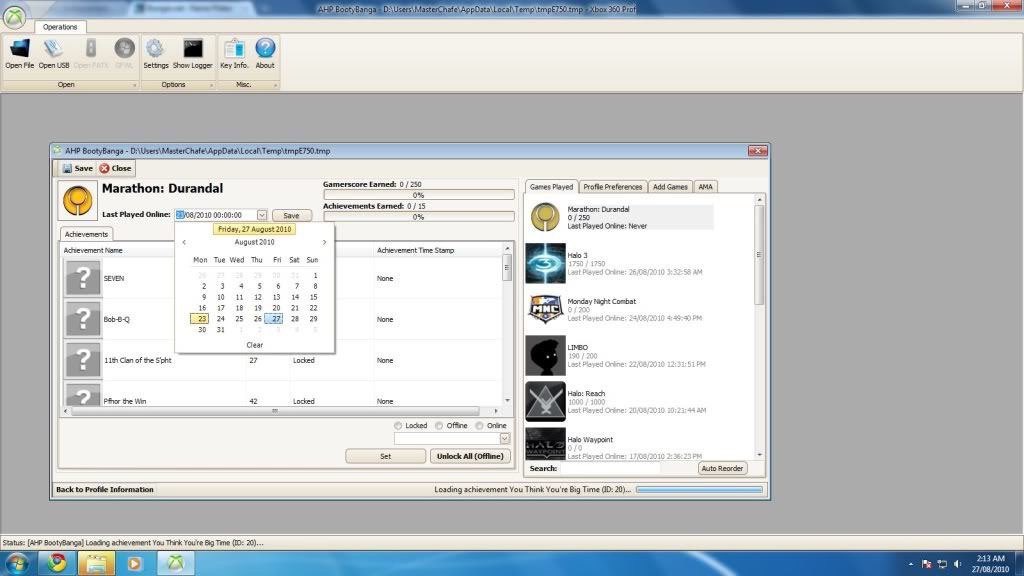The image size is (1024, 576).
Task: Open Chrome from the taskbar
Action: tap(57, 563)
